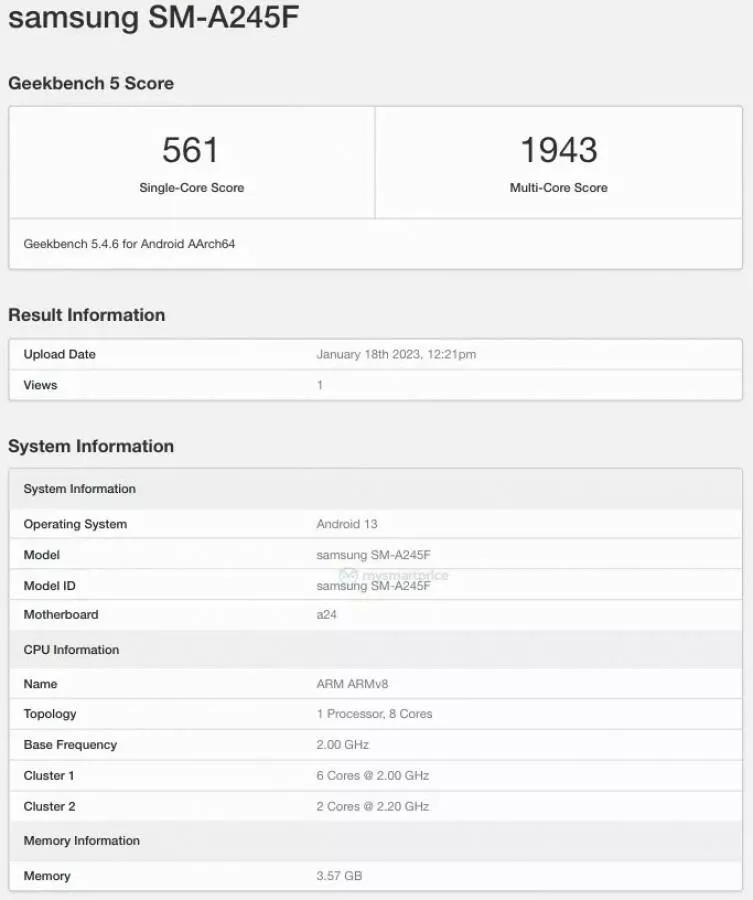The width and height of the screenshot is (753, 900).
Task: Click the Memory row label
Action: click(47, 876)
